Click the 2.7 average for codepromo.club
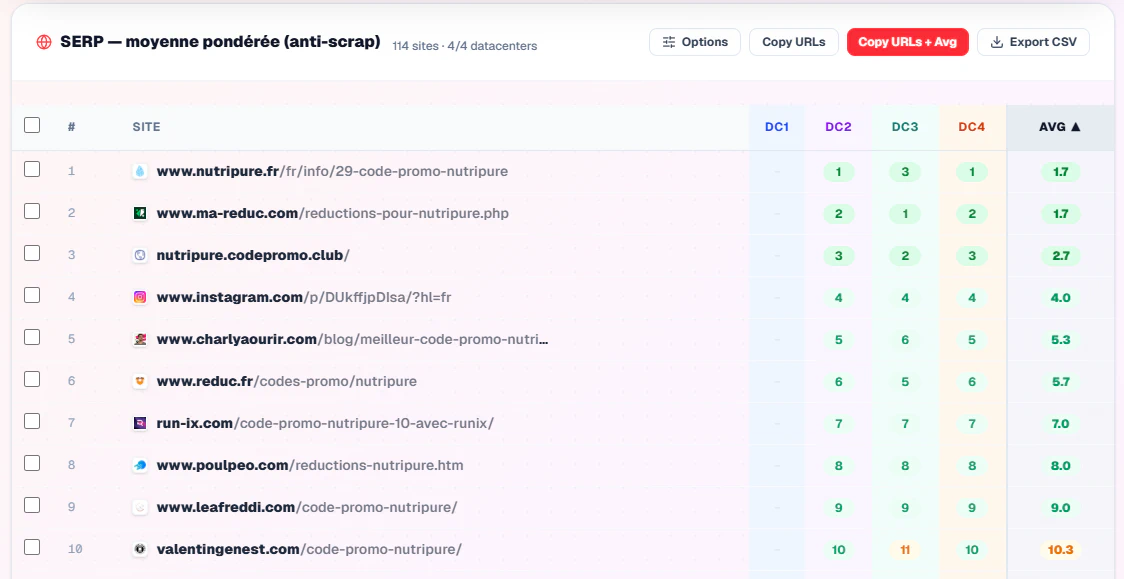Image resolution: width=1124 pixels, height=579 pixels. tap(1060, 256)
